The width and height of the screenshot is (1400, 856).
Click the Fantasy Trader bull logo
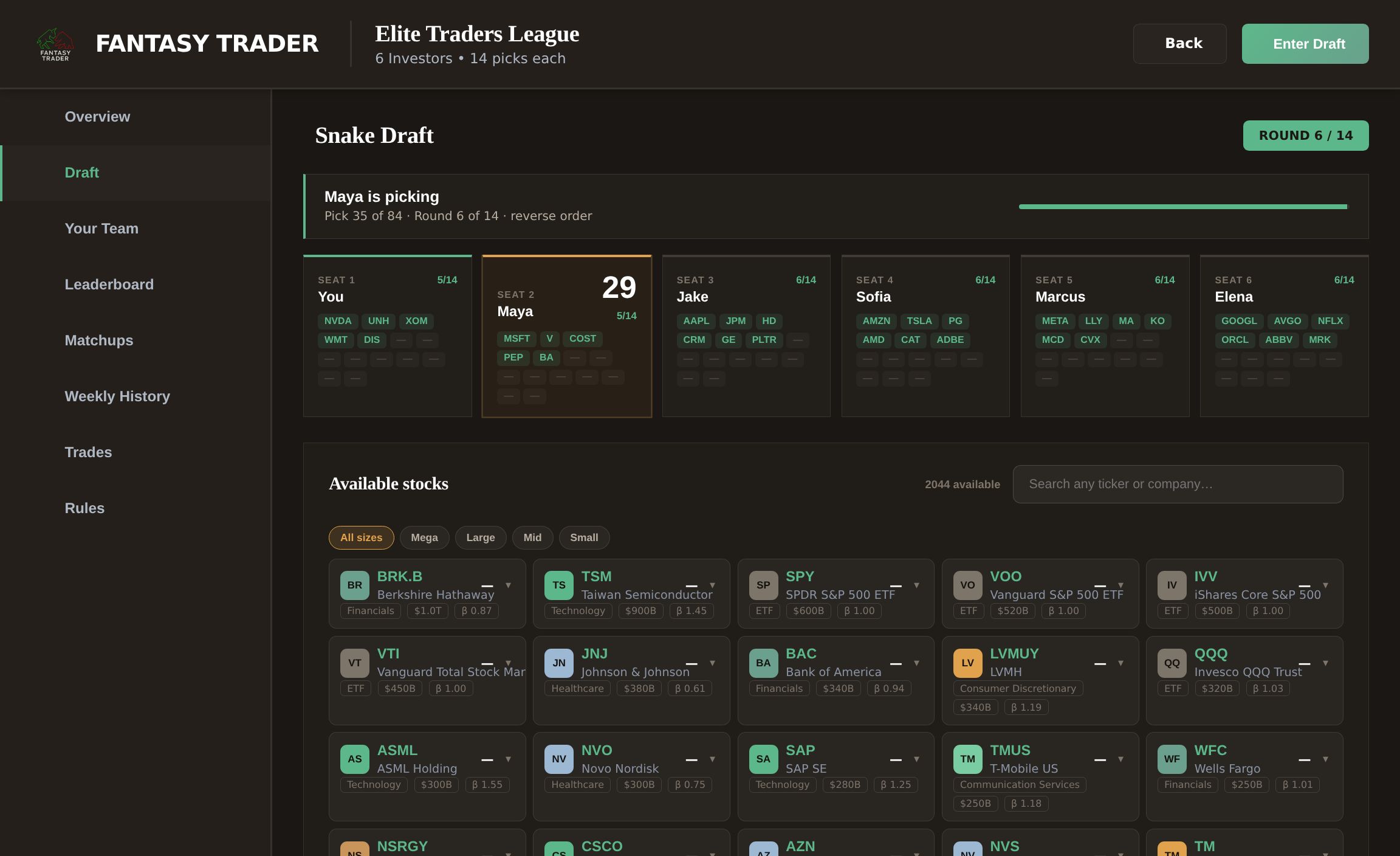coord(55,44)
